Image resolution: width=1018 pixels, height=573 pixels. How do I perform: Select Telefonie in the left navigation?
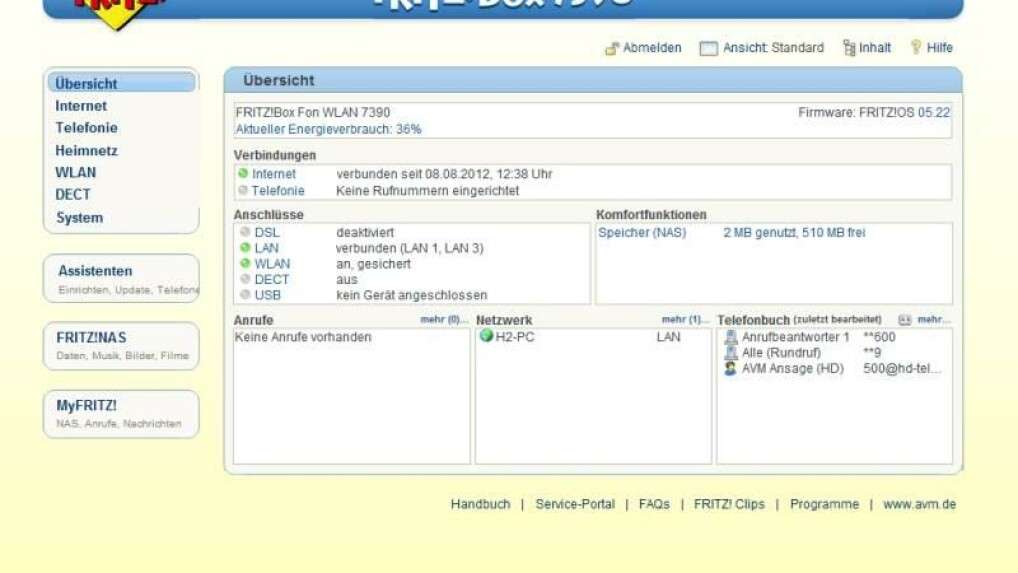86,128
